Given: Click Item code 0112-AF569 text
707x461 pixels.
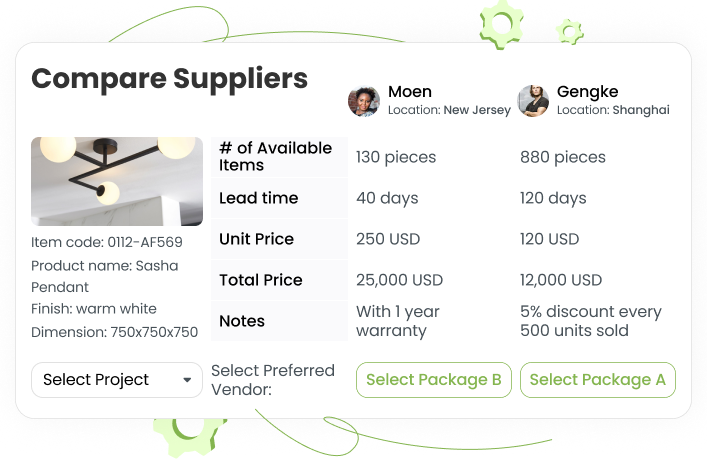Looking at the screenshot, I should pos(107,242).
